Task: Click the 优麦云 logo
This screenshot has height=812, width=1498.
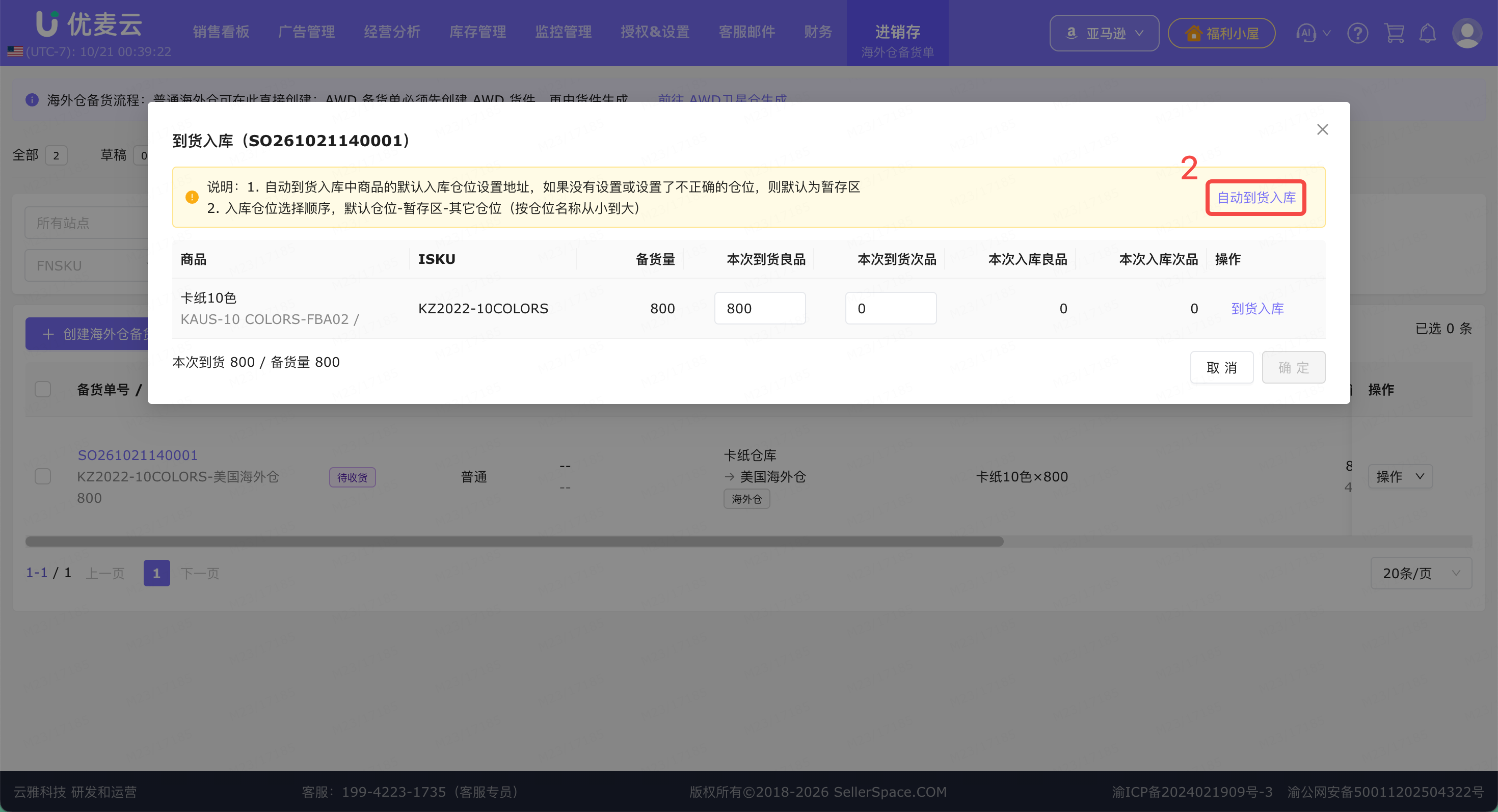Action: coord(89,24)
